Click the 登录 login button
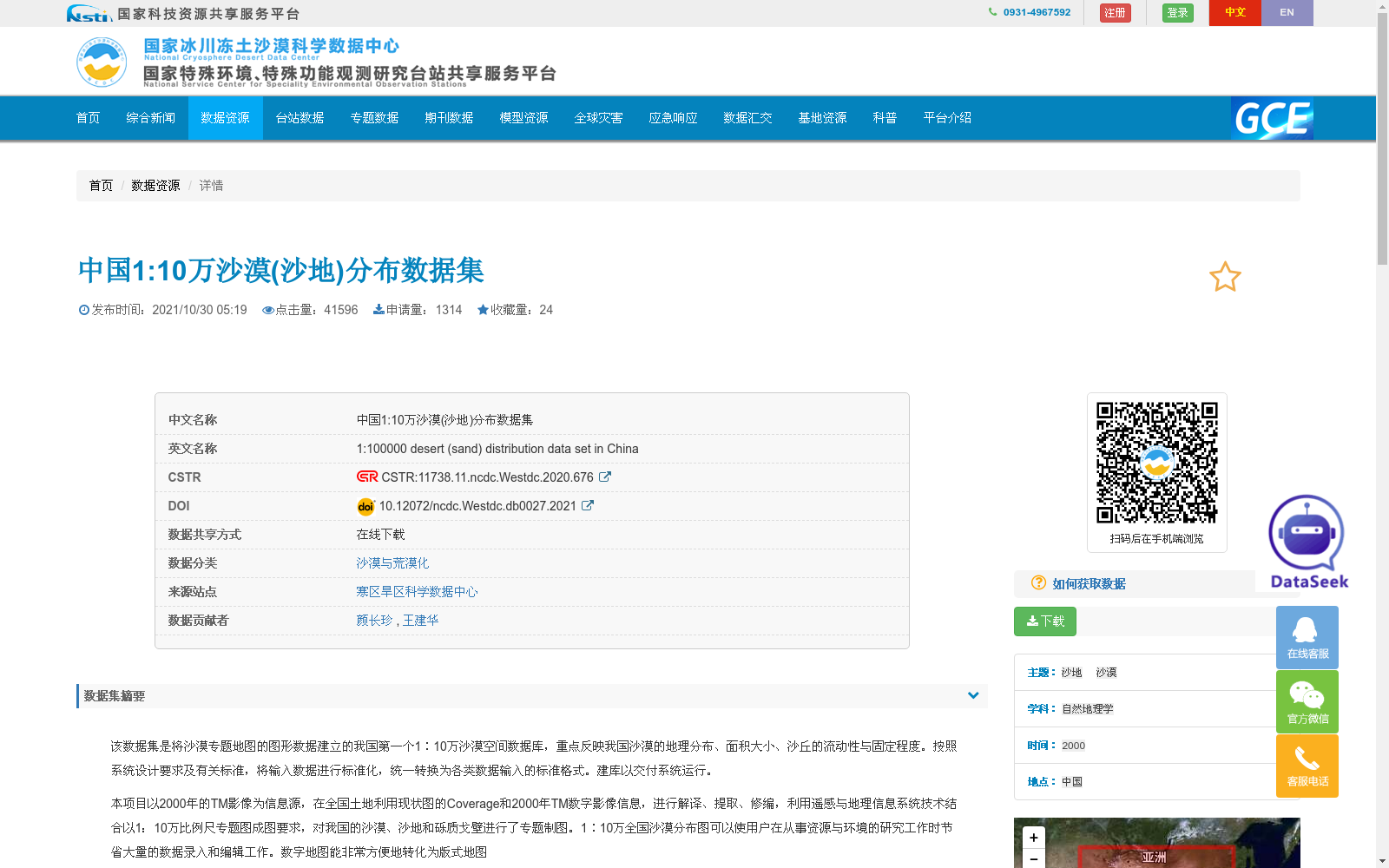The height and width of the screenshot is (868, 1389). point(1178,13)
